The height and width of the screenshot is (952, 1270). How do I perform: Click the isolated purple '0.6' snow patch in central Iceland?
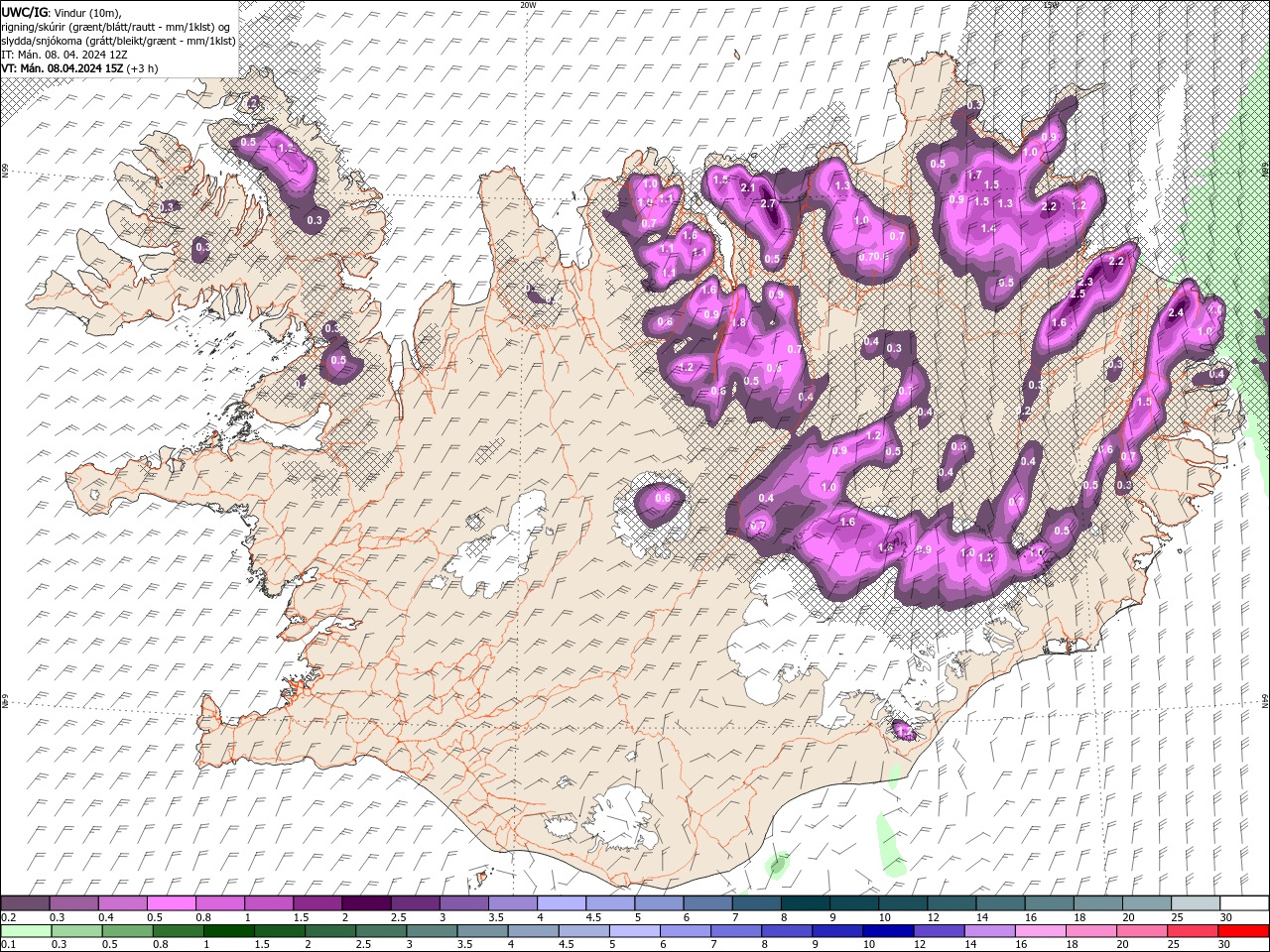pyautogui.click(x=659, y=503)
